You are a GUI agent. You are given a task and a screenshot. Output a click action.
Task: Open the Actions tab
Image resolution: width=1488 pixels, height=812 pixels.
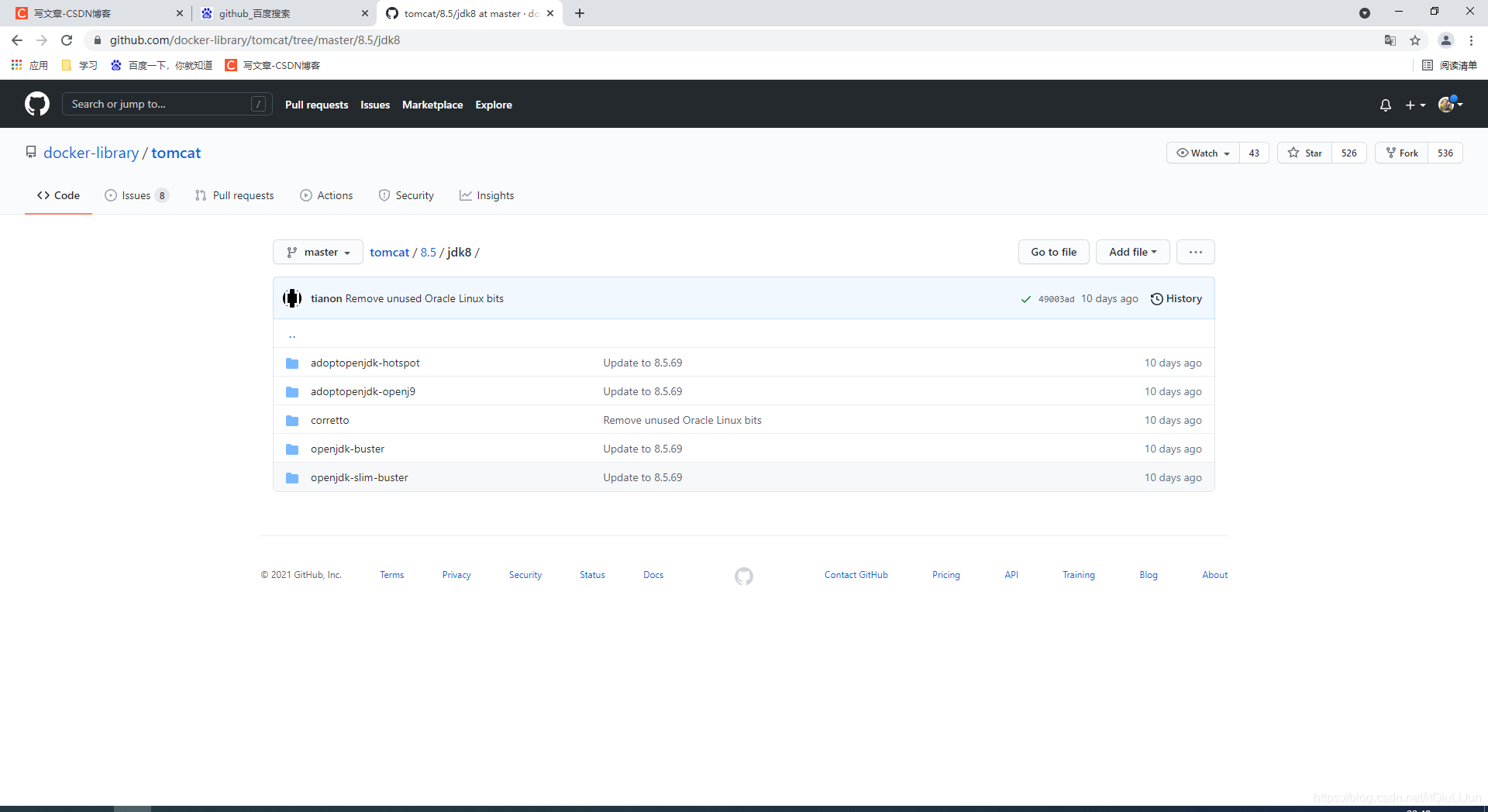326,195
